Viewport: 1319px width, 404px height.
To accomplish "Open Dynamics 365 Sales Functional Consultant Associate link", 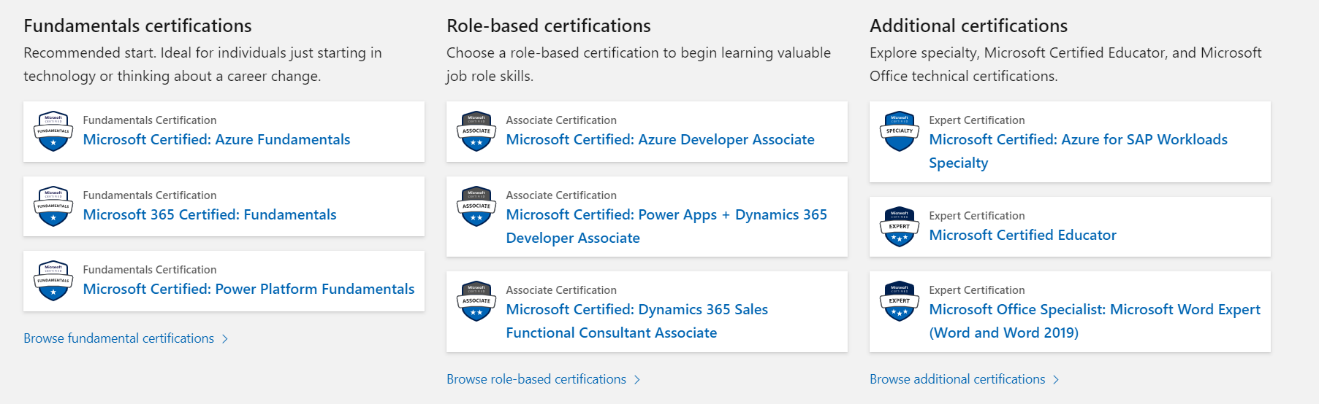I will pyautogui.click(x=637, y=321).
